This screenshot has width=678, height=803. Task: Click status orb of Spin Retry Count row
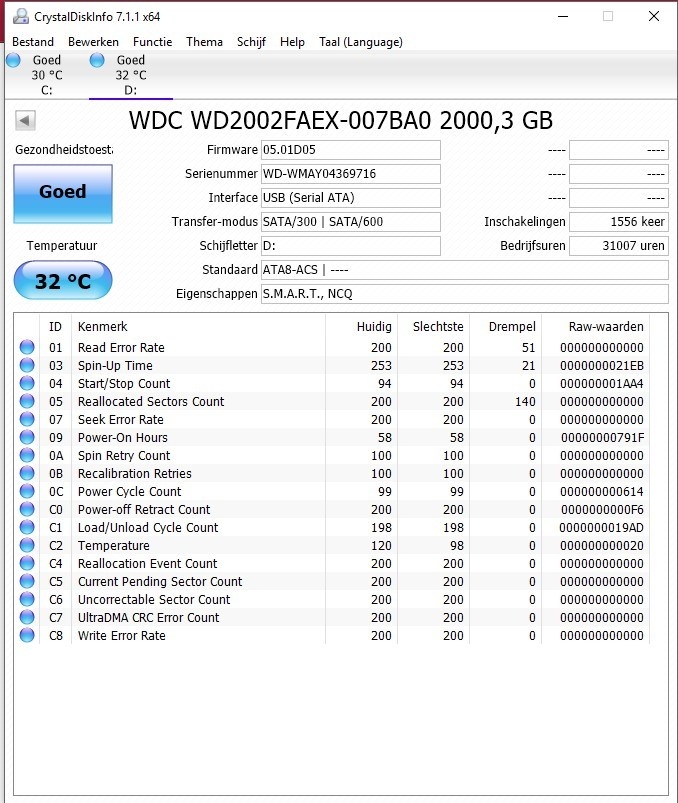[27, 455]
